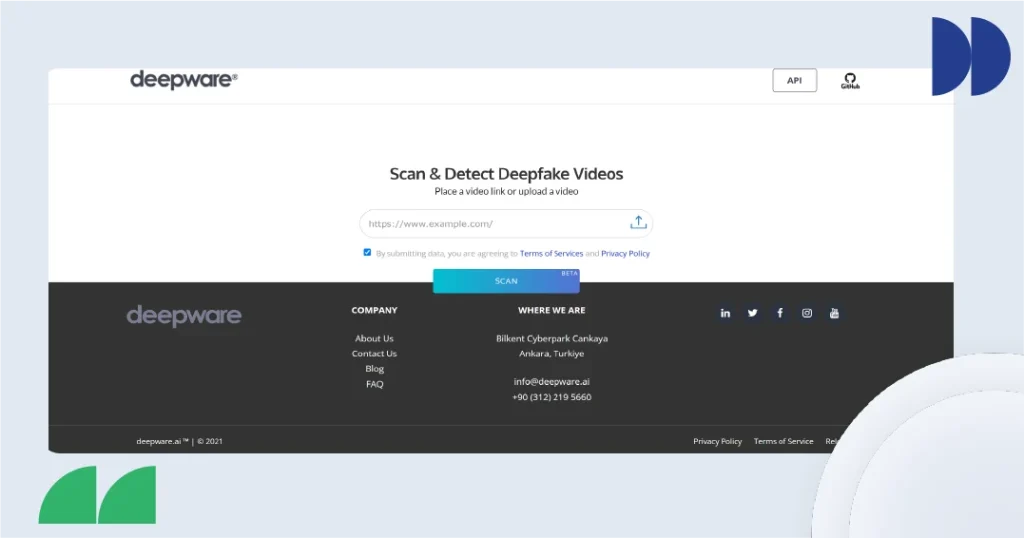Click 'Place a video link or upload a video' text
Image resolution: width=1024 pixels, height=538 pixels.
pyautogui.click(x=506, y=191)
